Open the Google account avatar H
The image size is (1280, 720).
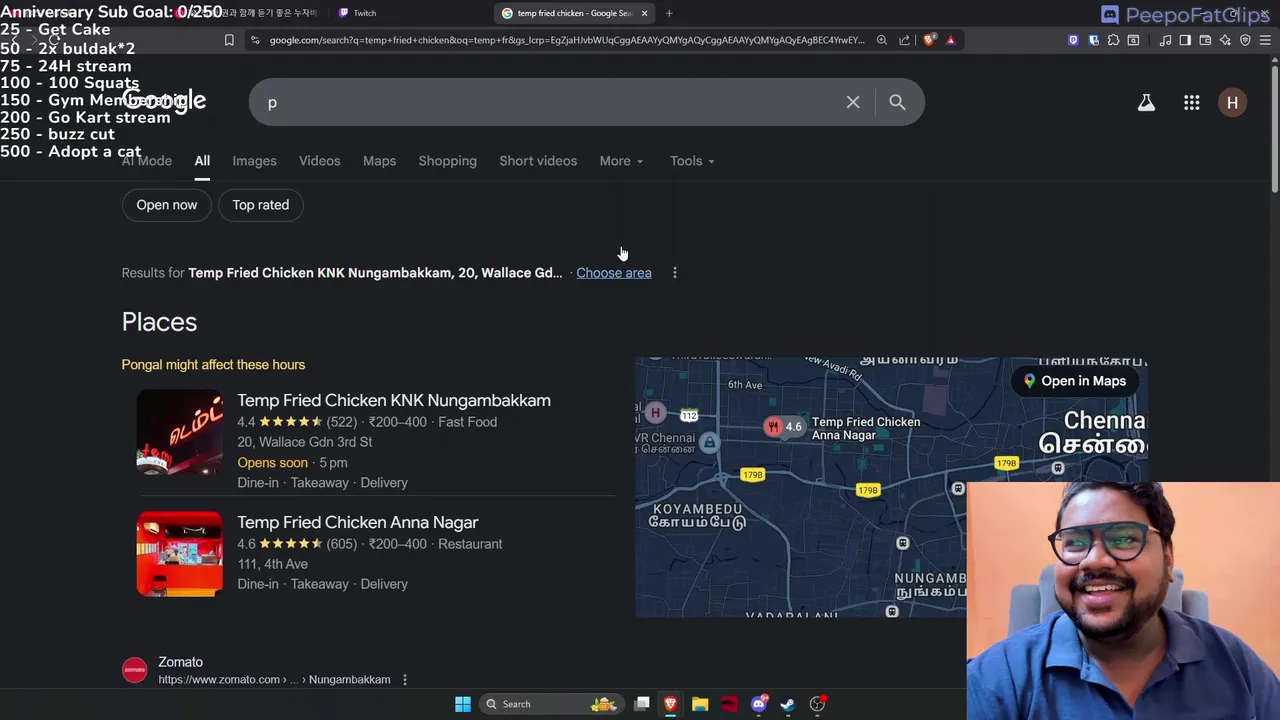coord(1232,102)
